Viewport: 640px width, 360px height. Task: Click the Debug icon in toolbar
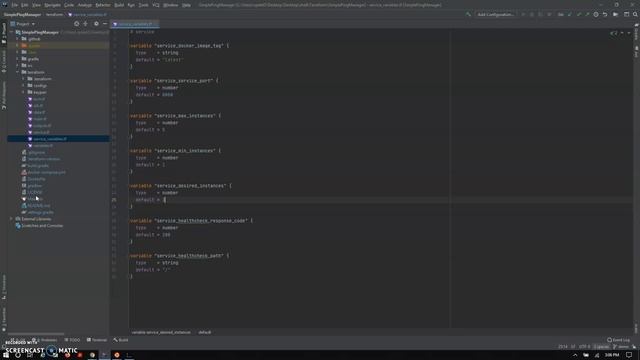point(531,15)
